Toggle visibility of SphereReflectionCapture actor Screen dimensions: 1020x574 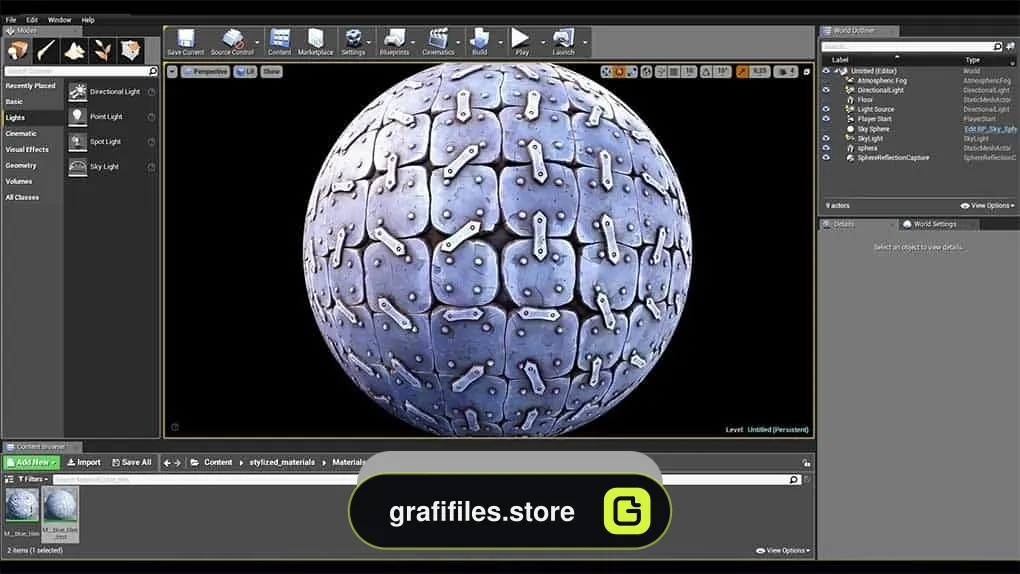click(x=826, y=157)
